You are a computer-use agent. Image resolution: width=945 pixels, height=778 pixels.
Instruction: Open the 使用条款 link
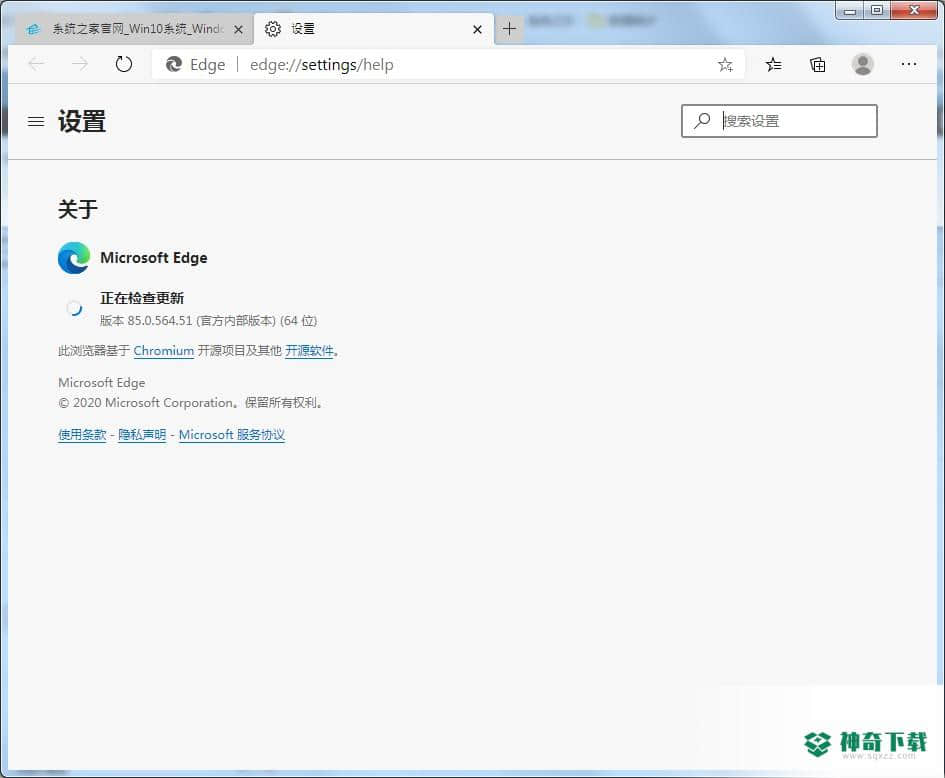82,434
